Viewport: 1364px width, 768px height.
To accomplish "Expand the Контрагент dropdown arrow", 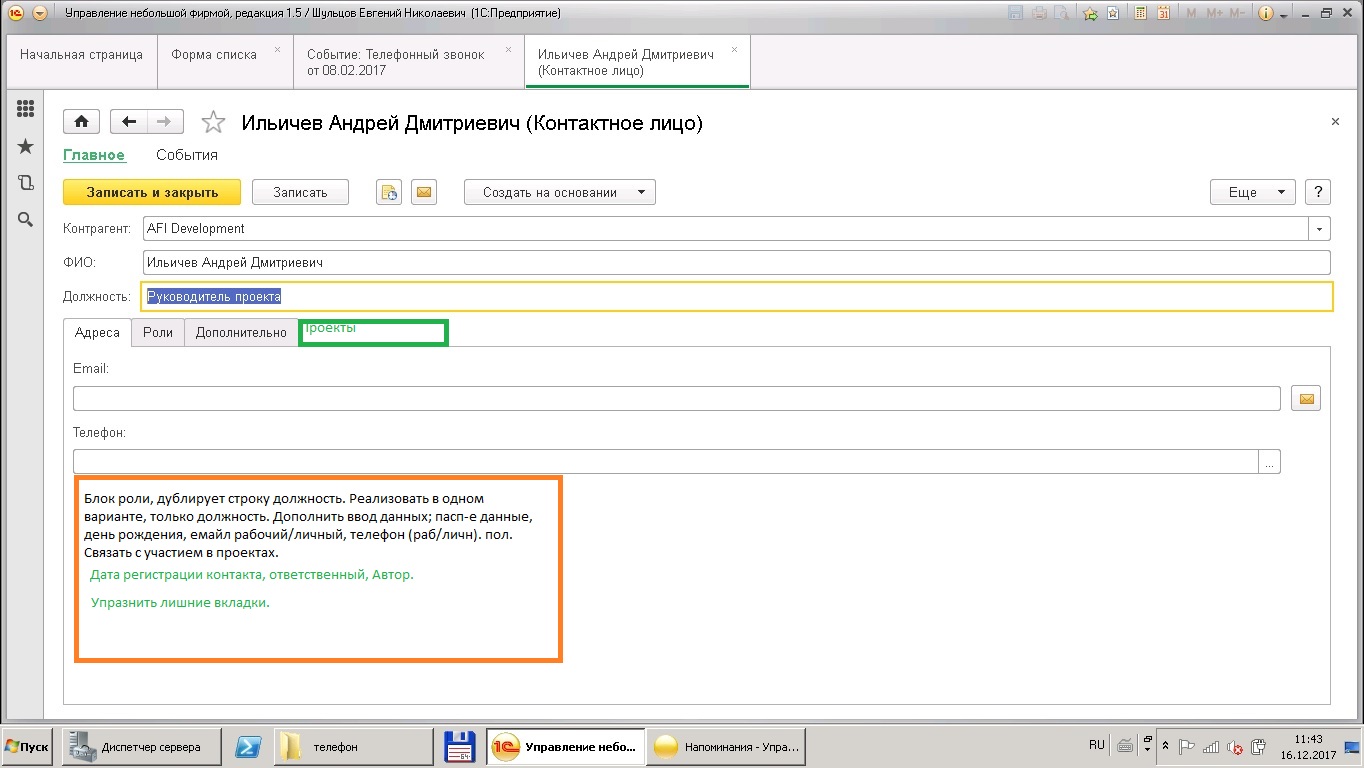I will 1320,229.
